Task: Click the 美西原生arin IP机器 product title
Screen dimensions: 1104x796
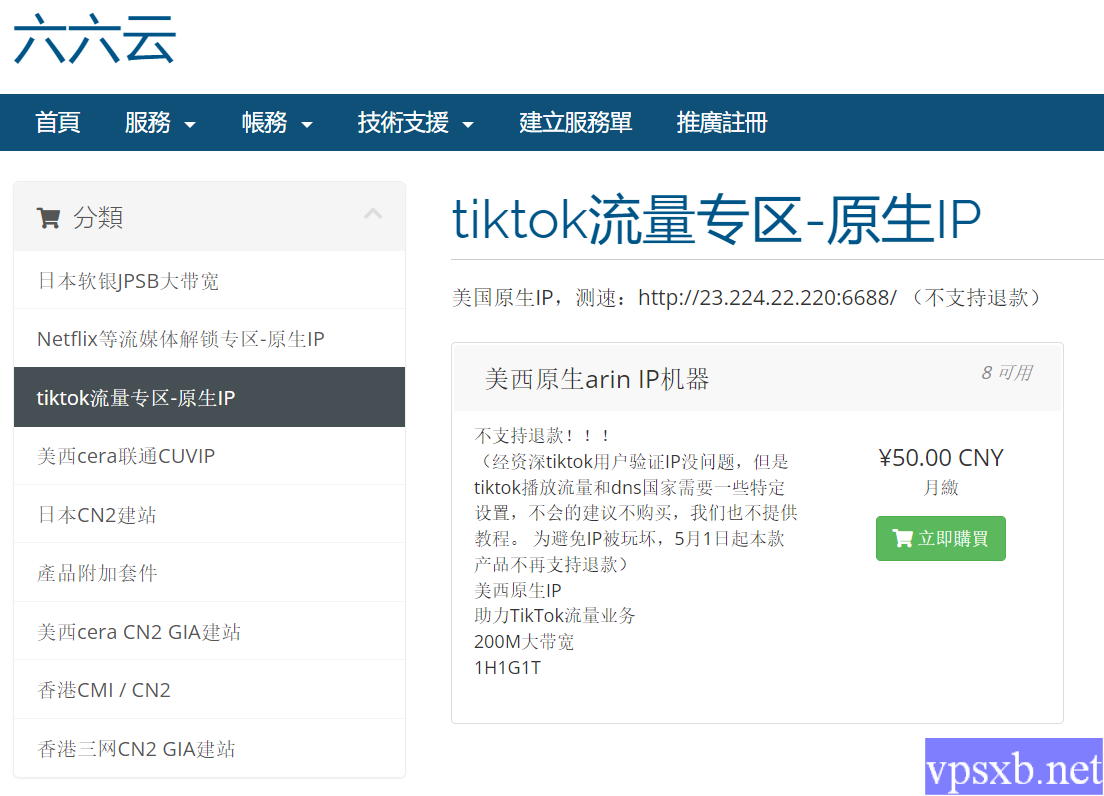Action: pos(597,379)
